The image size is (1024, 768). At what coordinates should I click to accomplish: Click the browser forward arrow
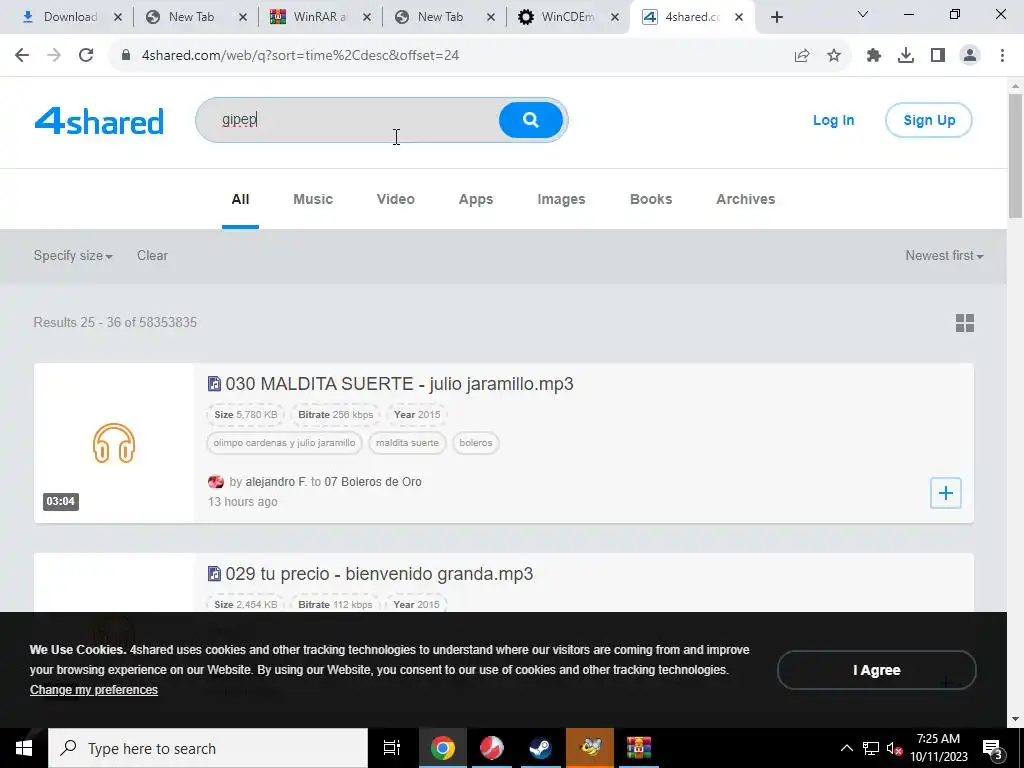click(x=54, y=56)
